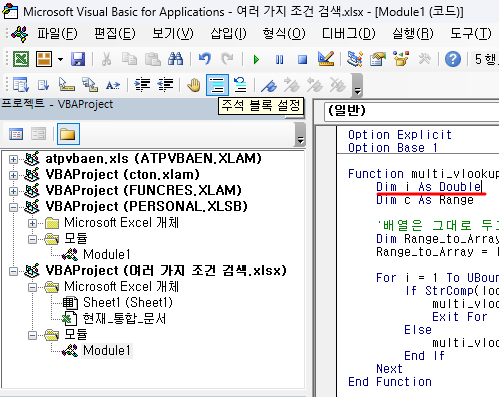Click the VBA application icon in title bar
Viewport: 499px width, 397px height.
pyautogui.click(x=10, y=11)
